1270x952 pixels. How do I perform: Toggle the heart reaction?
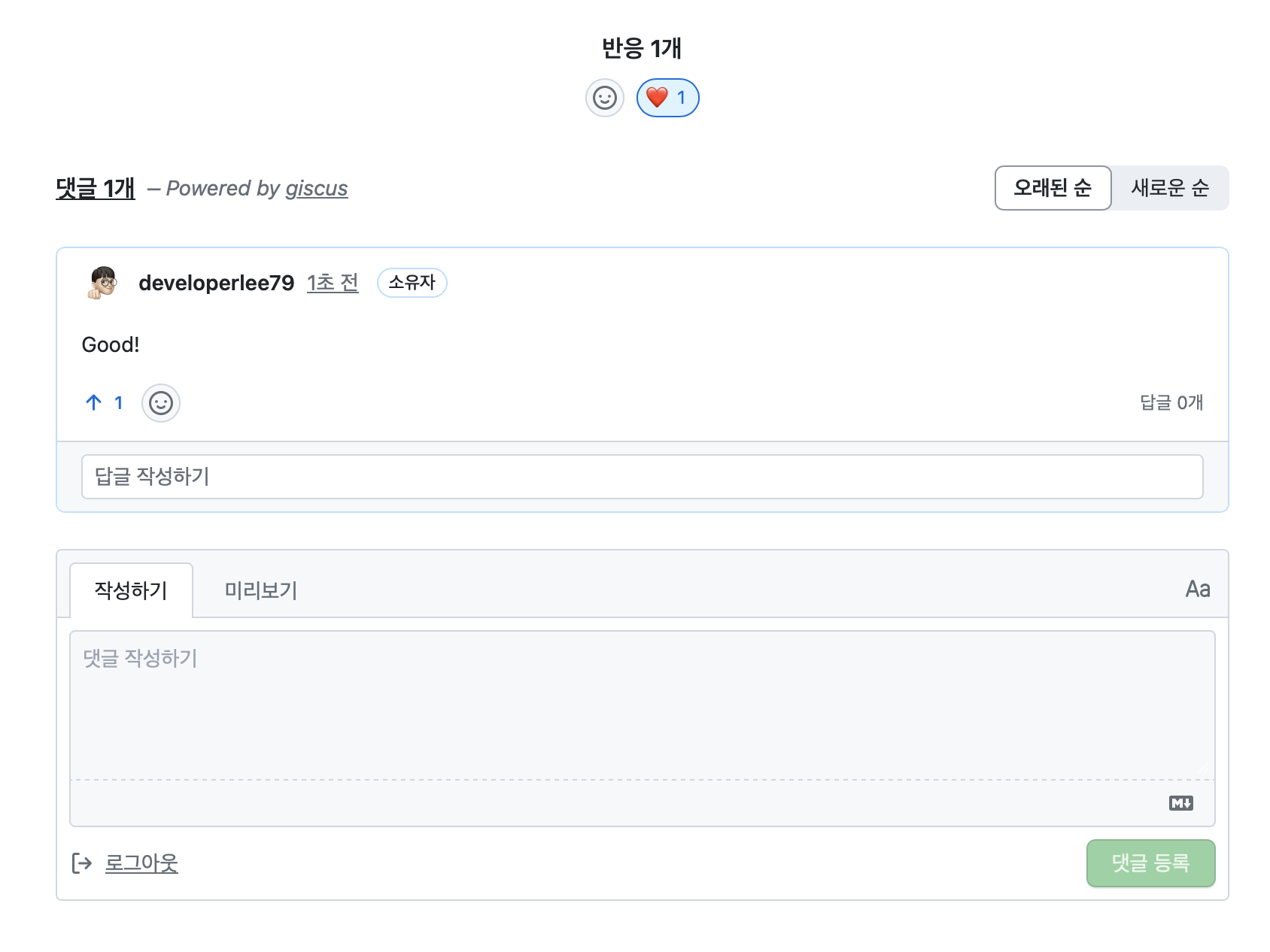666,97
